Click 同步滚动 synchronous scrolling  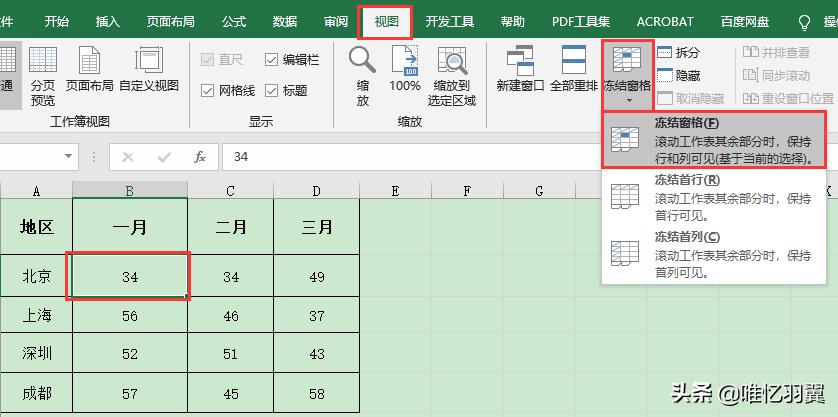pyautogui.click(x=776, y=75)
